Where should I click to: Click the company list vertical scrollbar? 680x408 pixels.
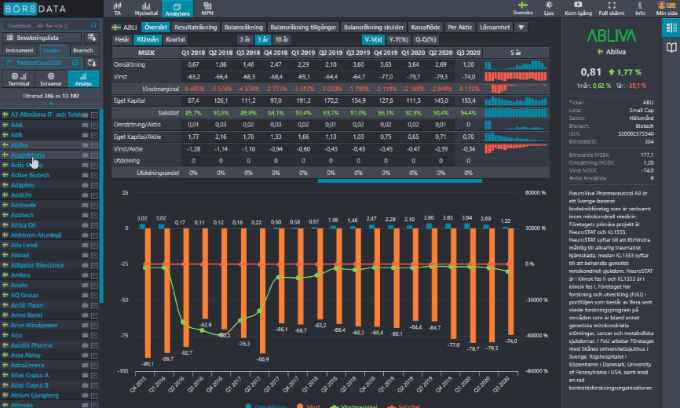pos(101,206)
